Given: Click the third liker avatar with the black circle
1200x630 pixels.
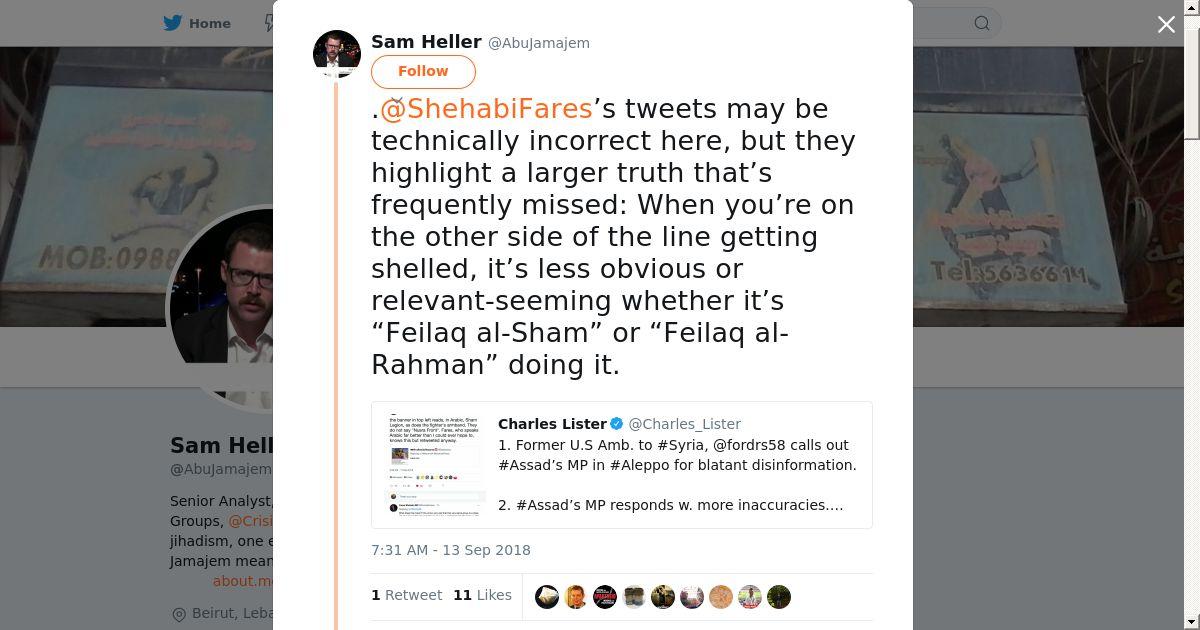Looking at the screenshot, I should coord(605,597).
